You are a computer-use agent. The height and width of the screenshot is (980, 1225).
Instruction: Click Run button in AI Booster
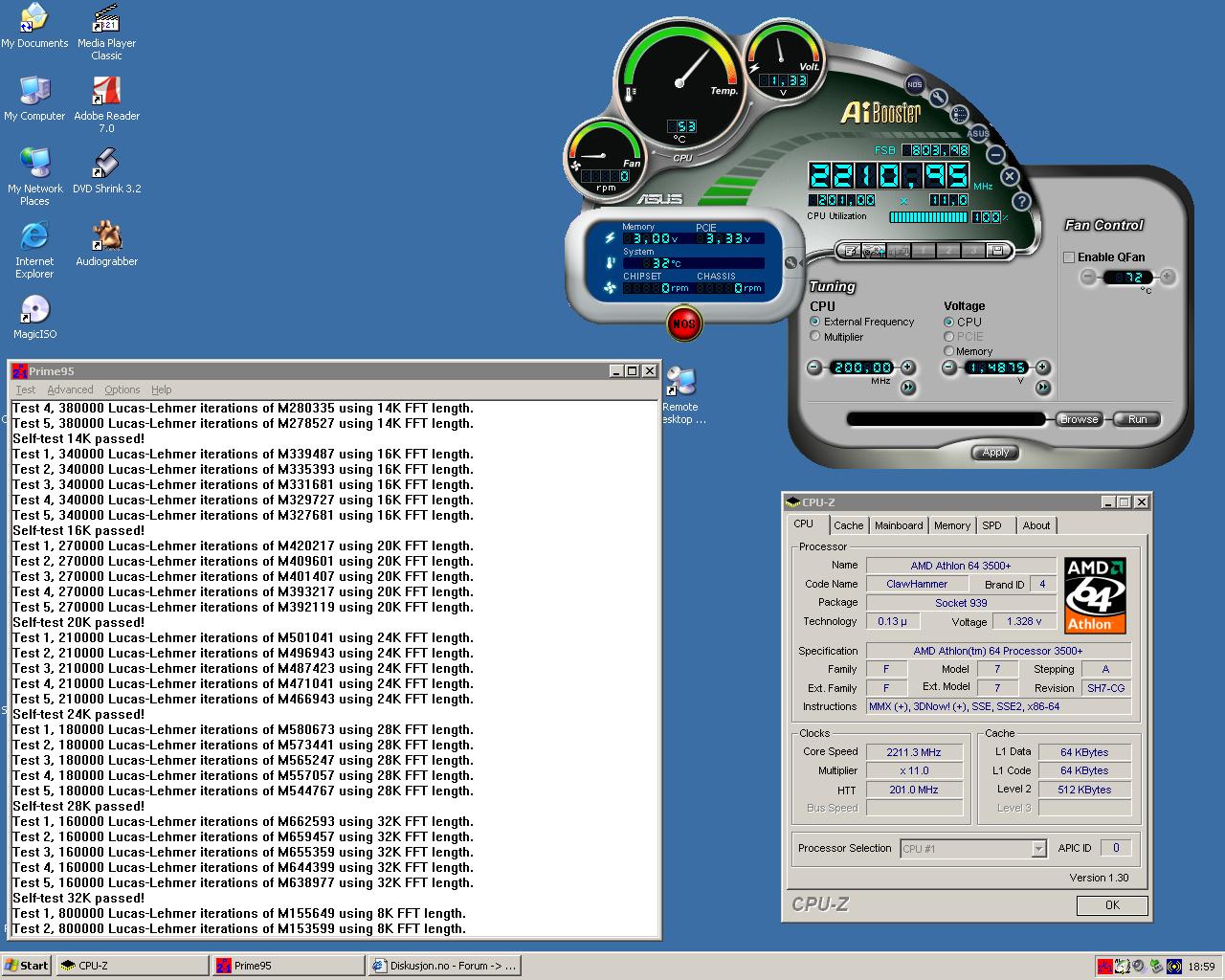pyautogui.click(x=1137, y=419)
